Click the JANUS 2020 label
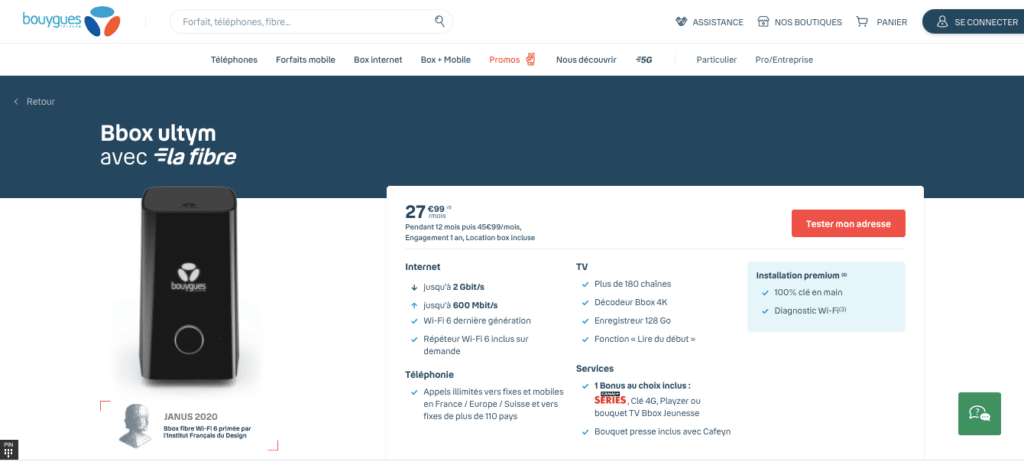This screenshot has width=1024, height=462. (x=191, y=416)
